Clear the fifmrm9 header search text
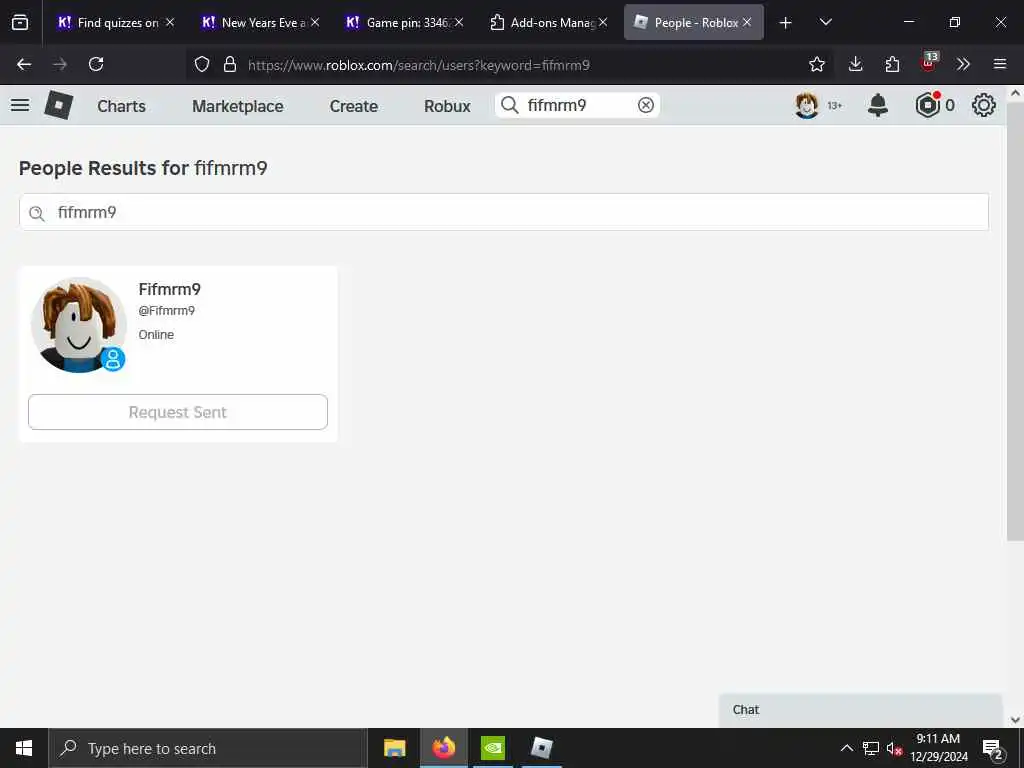Image resolution: width=1024 pixels, height=768 pixels. click(x=645, y=105)
